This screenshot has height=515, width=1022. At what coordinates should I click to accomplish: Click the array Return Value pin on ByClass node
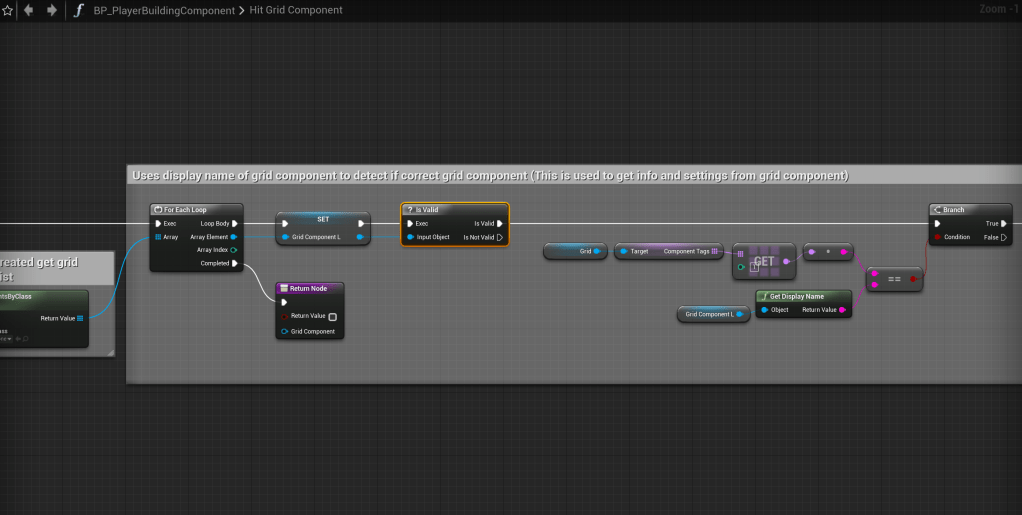point(80,319)
